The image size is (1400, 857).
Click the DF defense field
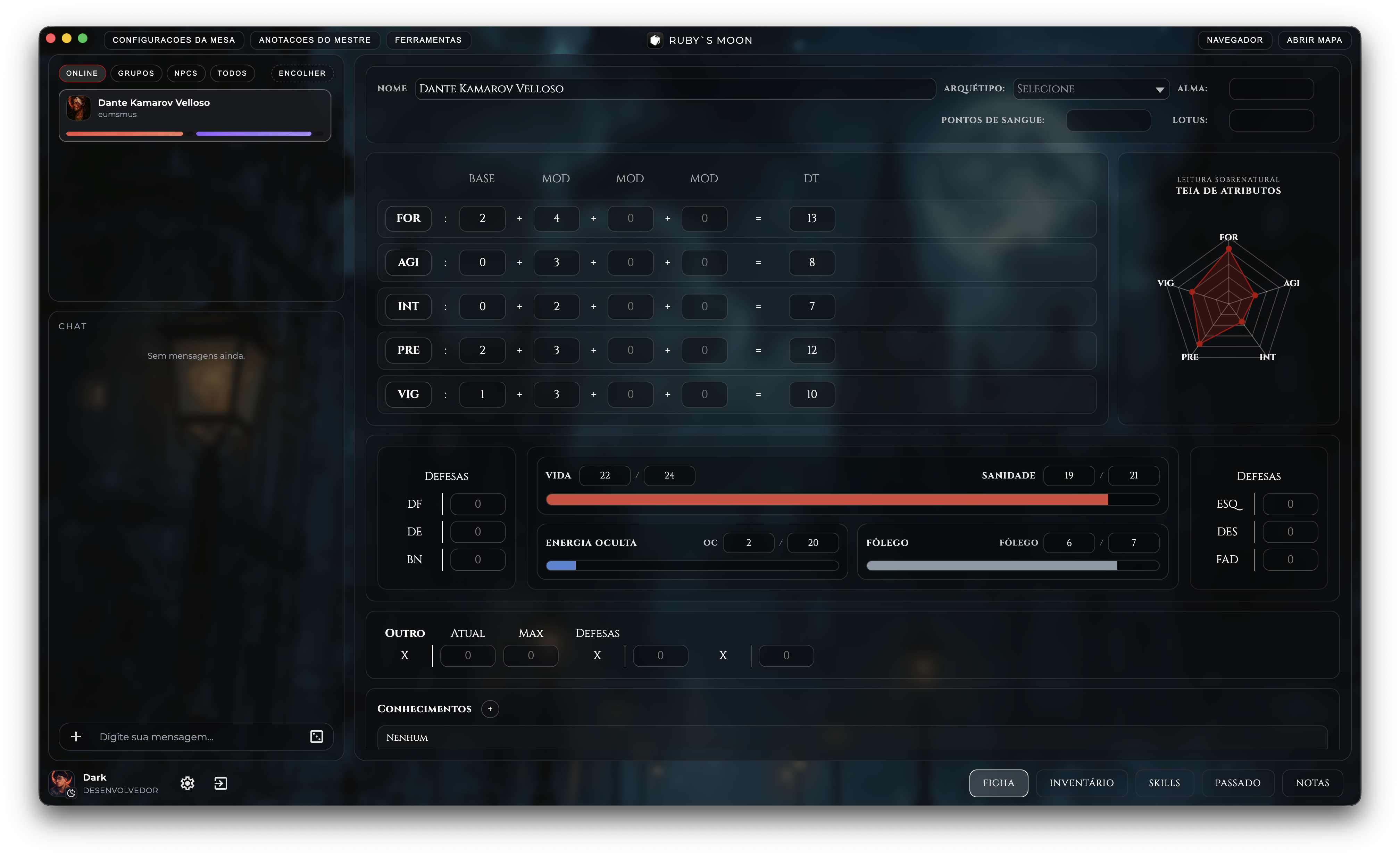tap(478, 504)
